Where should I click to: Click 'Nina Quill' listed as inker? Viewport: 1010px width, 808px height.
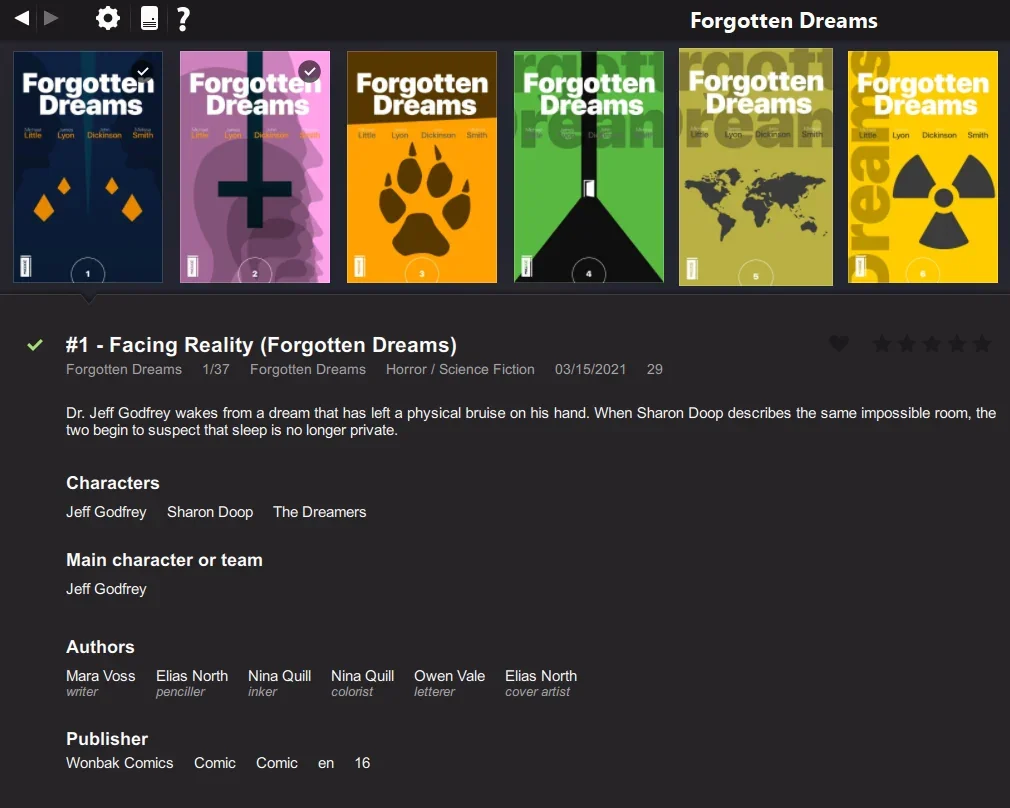point(280,676)
